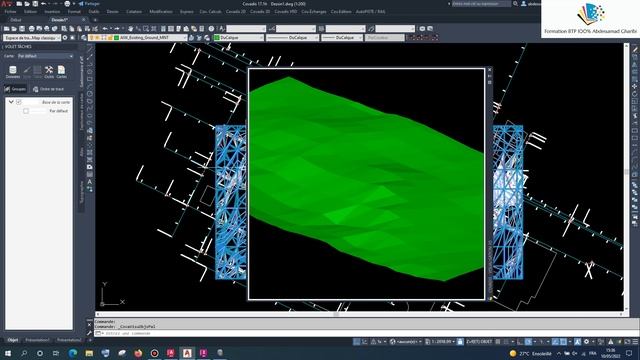640x360 pixels.
Task: Click the Windows taskbar search icon
Action: click(24, 353)
